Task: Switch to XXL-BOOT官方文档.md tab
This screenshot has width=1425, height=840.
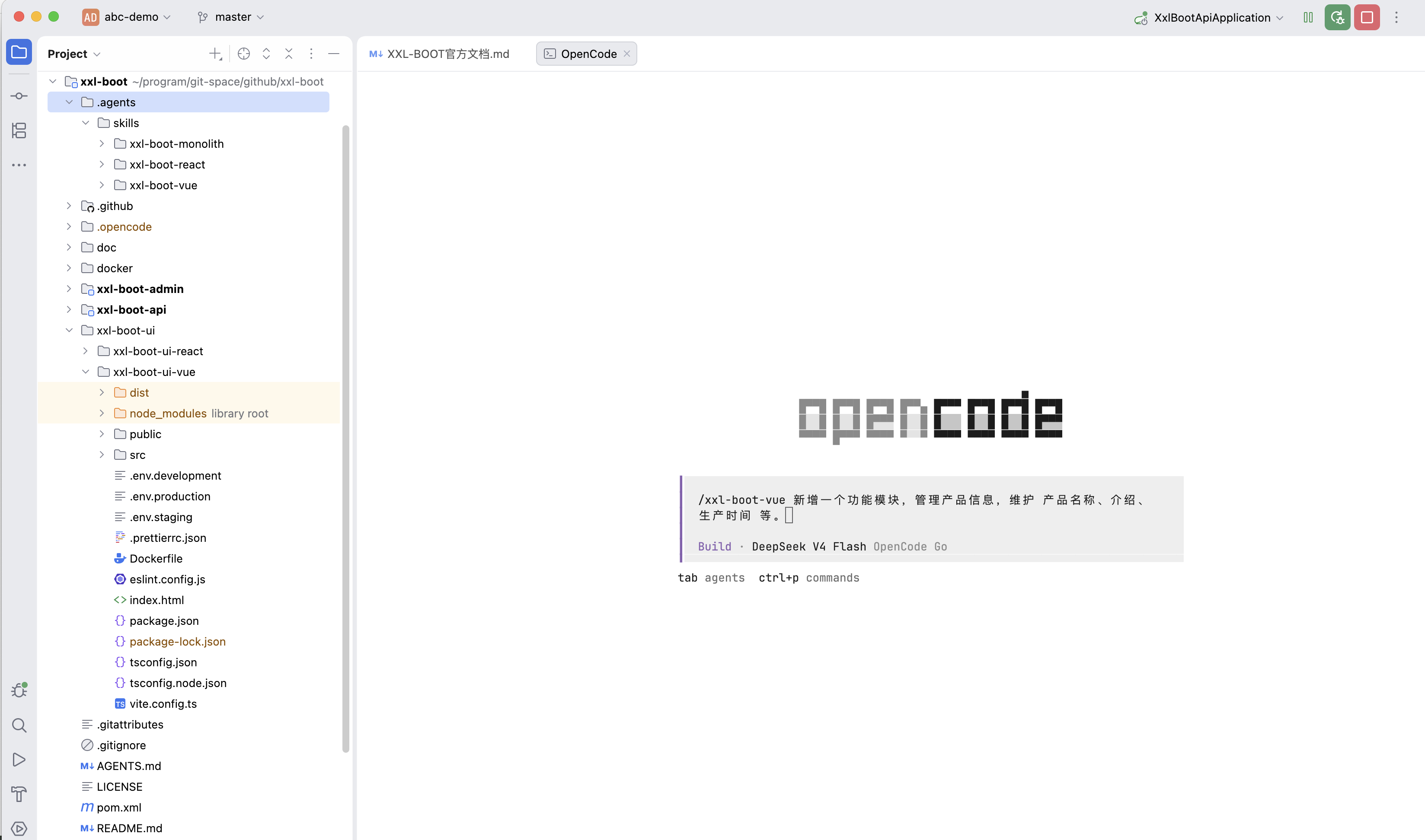Action: point(440,54)
